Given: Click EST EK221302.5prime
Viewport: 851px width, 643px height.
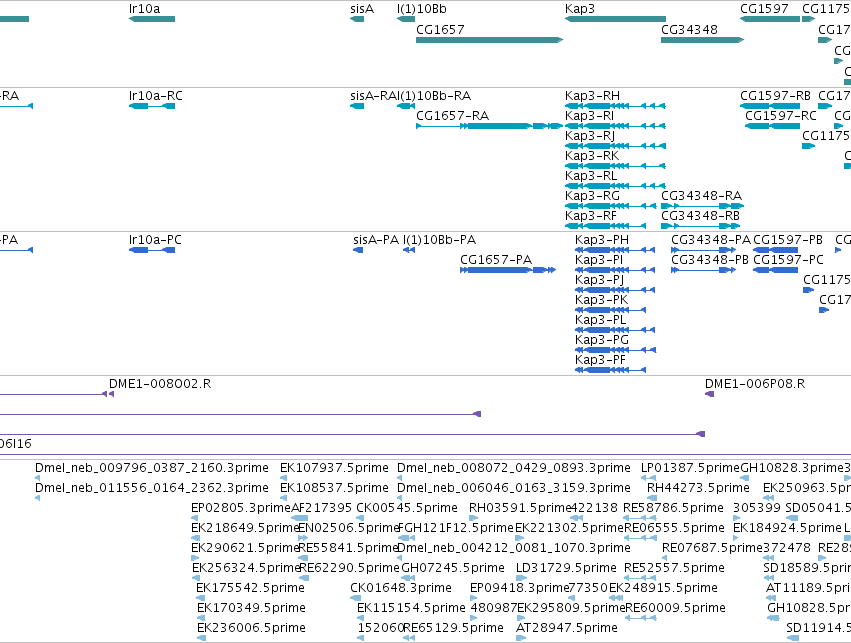Looking at the screenshot, I should (519, 538).
